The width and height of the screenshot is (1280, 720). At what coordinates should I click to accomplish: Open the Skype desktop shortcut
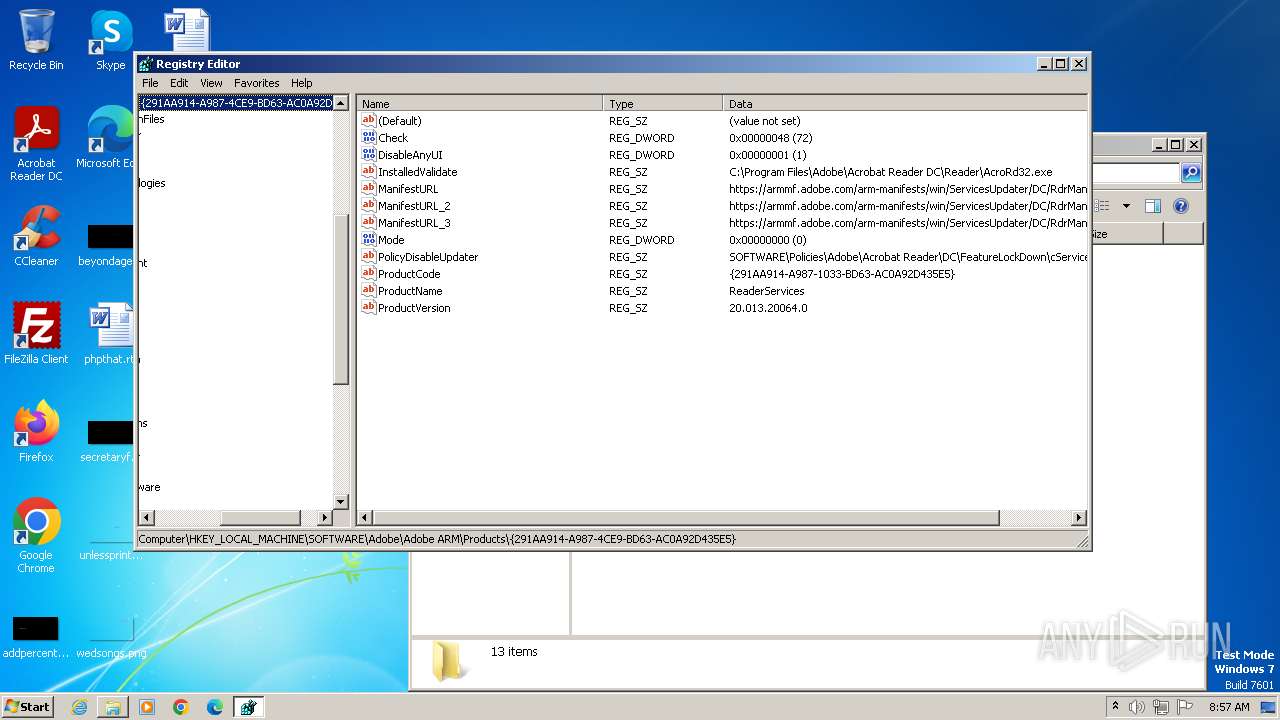110,40
